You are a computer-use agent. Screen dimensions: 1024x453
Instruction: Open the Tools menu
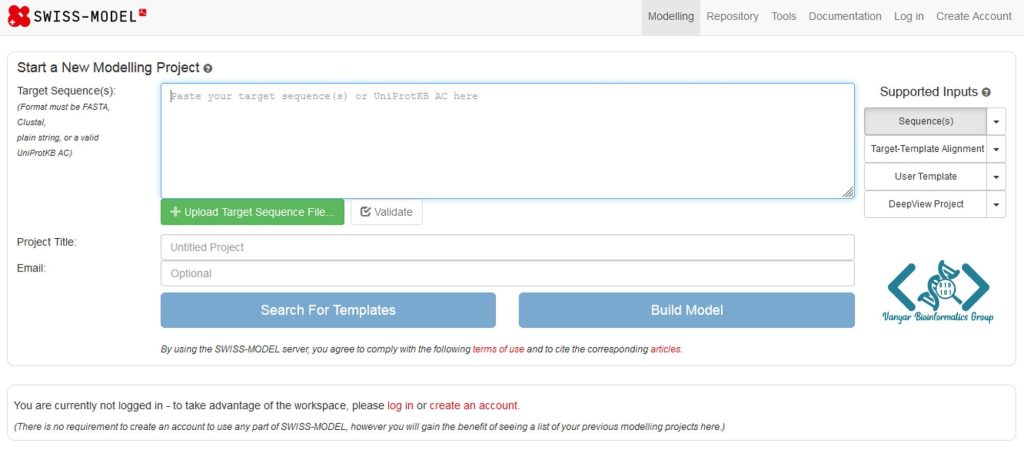point(783,17)
